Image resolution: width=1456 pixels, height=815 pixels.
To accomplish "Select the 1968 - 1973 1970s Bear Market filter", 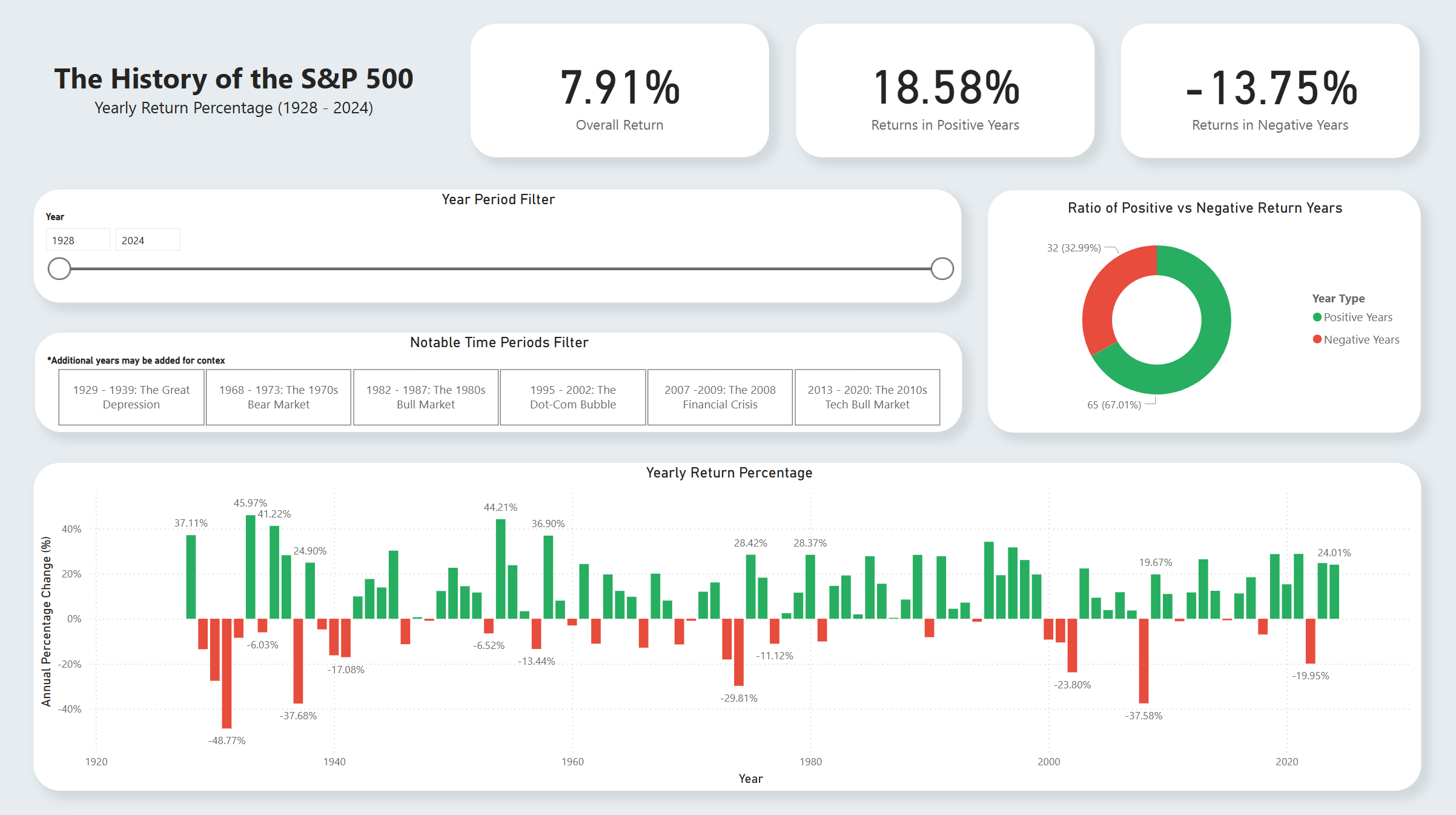I will pyautogui.click(x=279, y=397).
